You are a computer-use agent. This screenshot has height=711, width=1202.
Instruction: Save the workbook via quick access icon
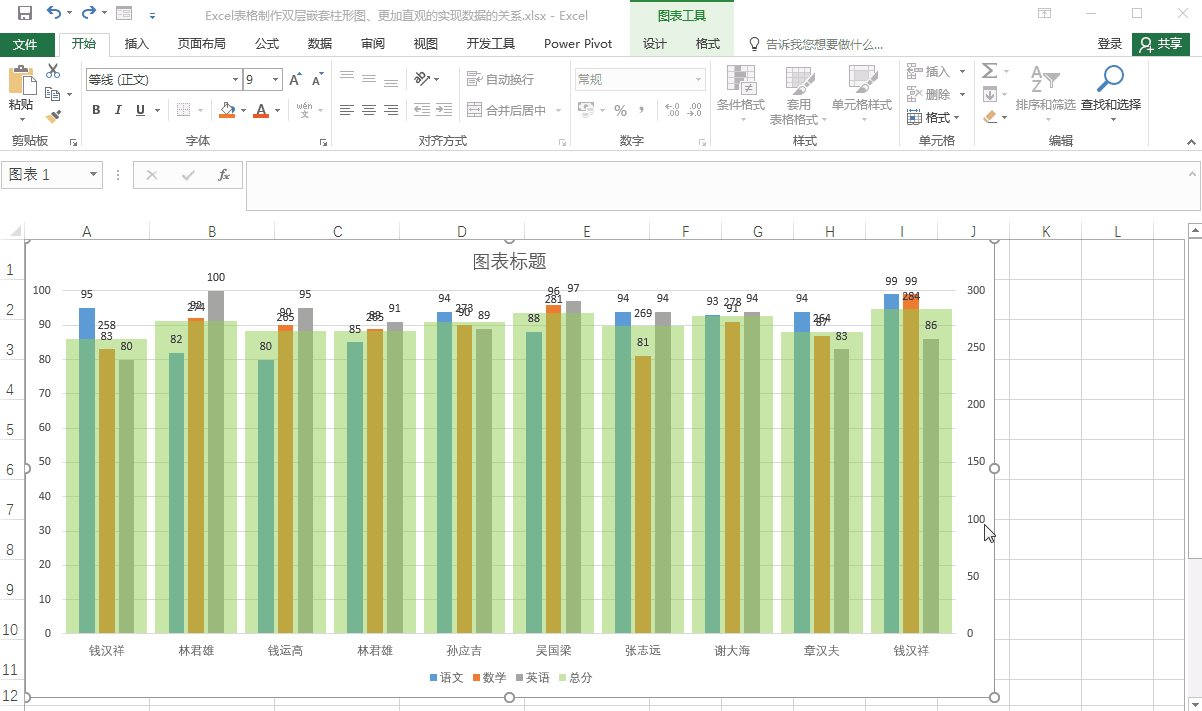pos(24,14)
